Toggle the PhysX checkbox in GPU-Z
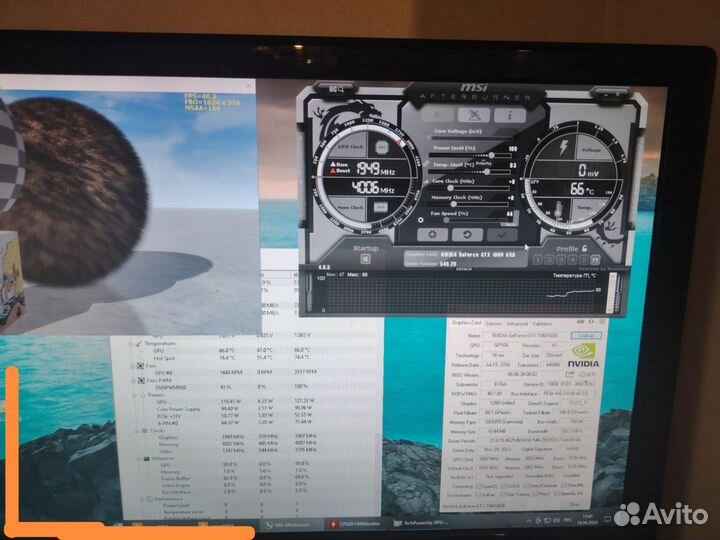Screen dimensions: 720x540 (x=534, y=495)
